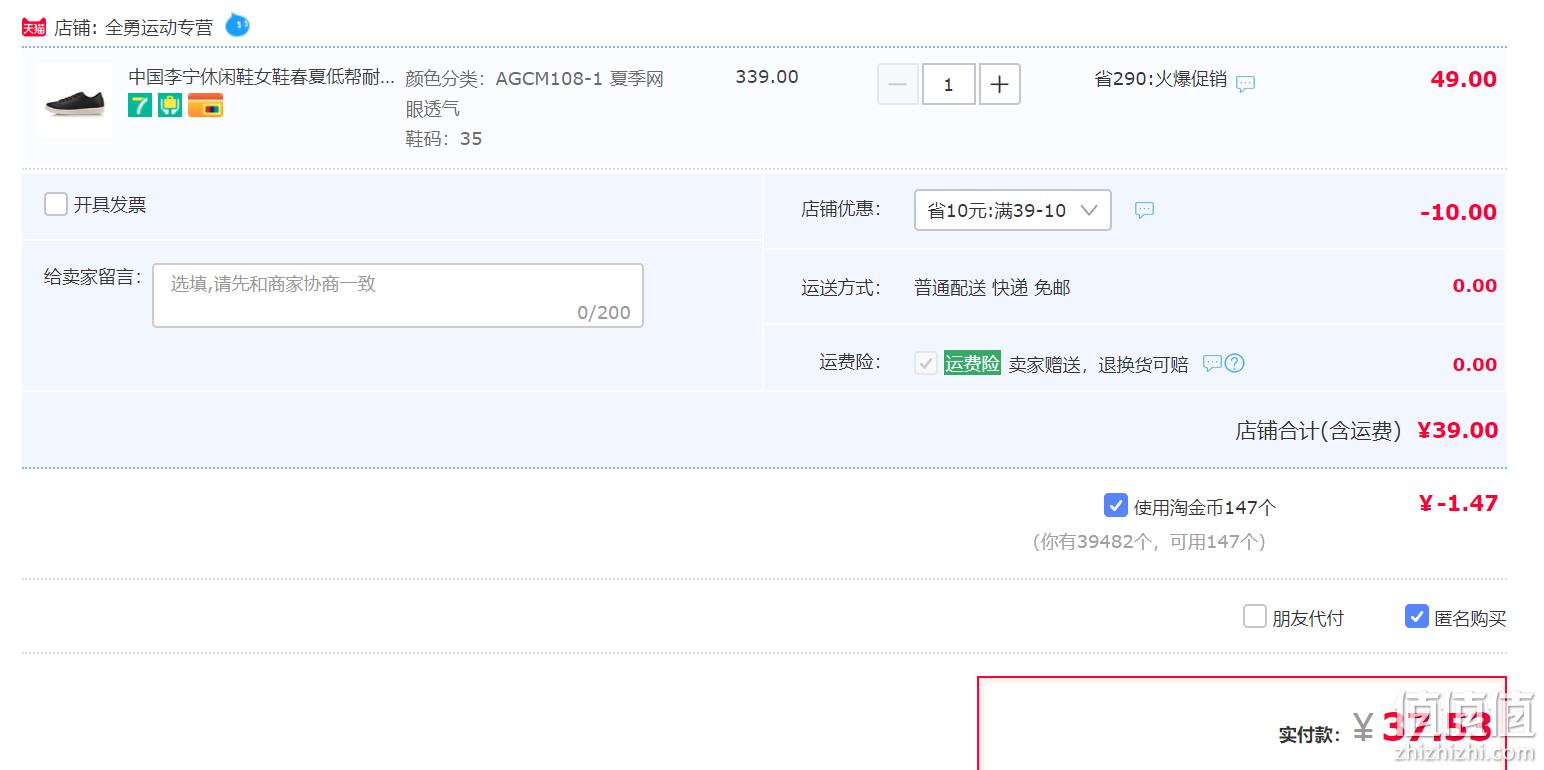Screen dimensions: 1544x770
Task: Open the 中国李宁休闲鞋 product title link
Action: pos(262,77)
